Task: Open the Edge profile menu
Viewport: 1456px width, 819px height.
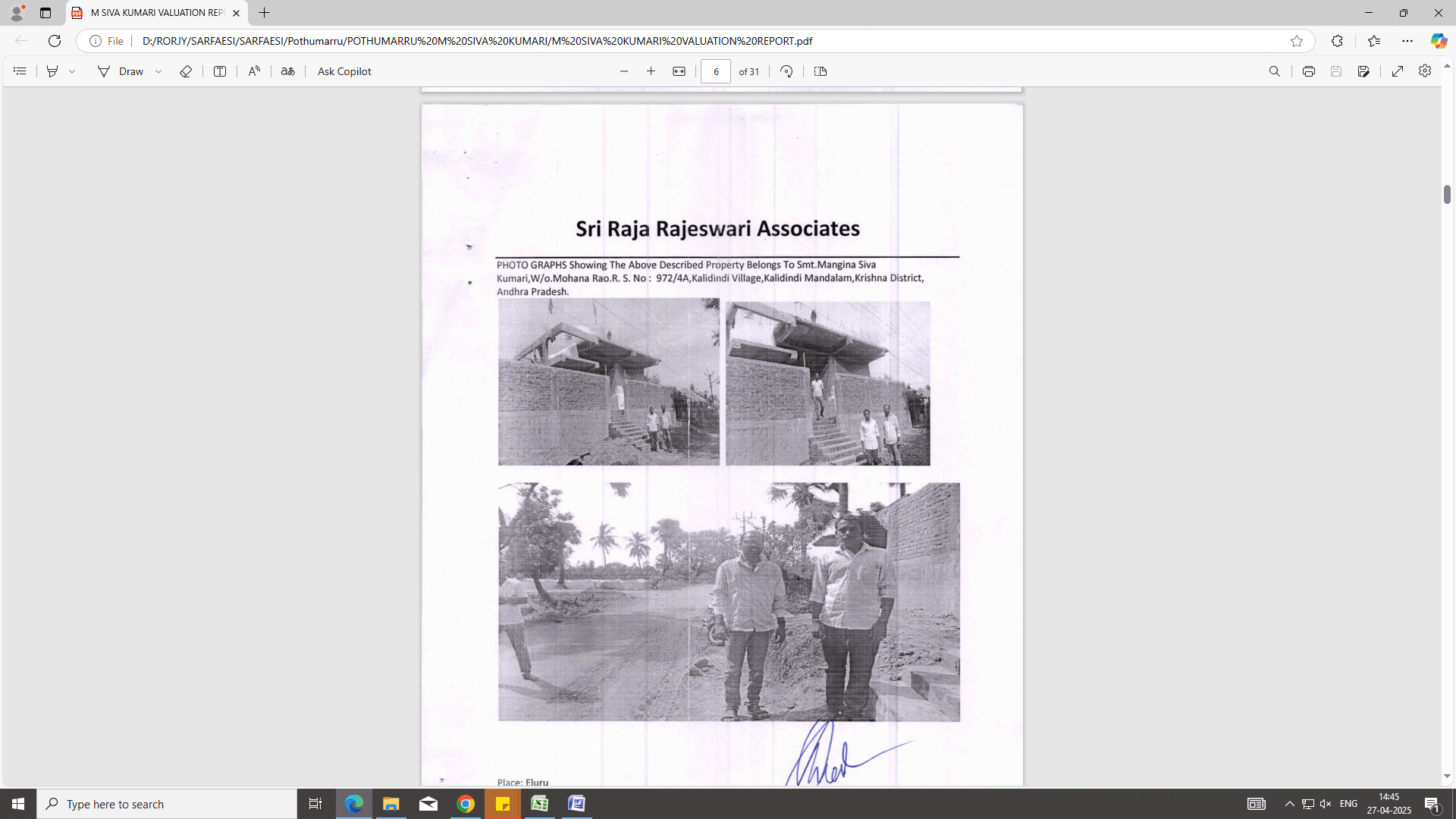Action: [x=17, y=13]
